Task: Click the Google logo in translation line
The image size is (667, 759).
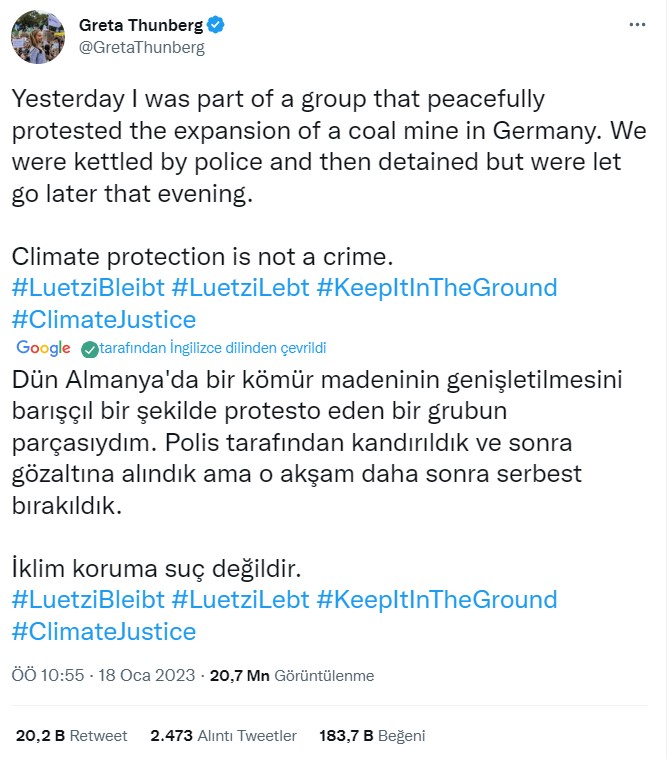Action: (x=43, y=348)
